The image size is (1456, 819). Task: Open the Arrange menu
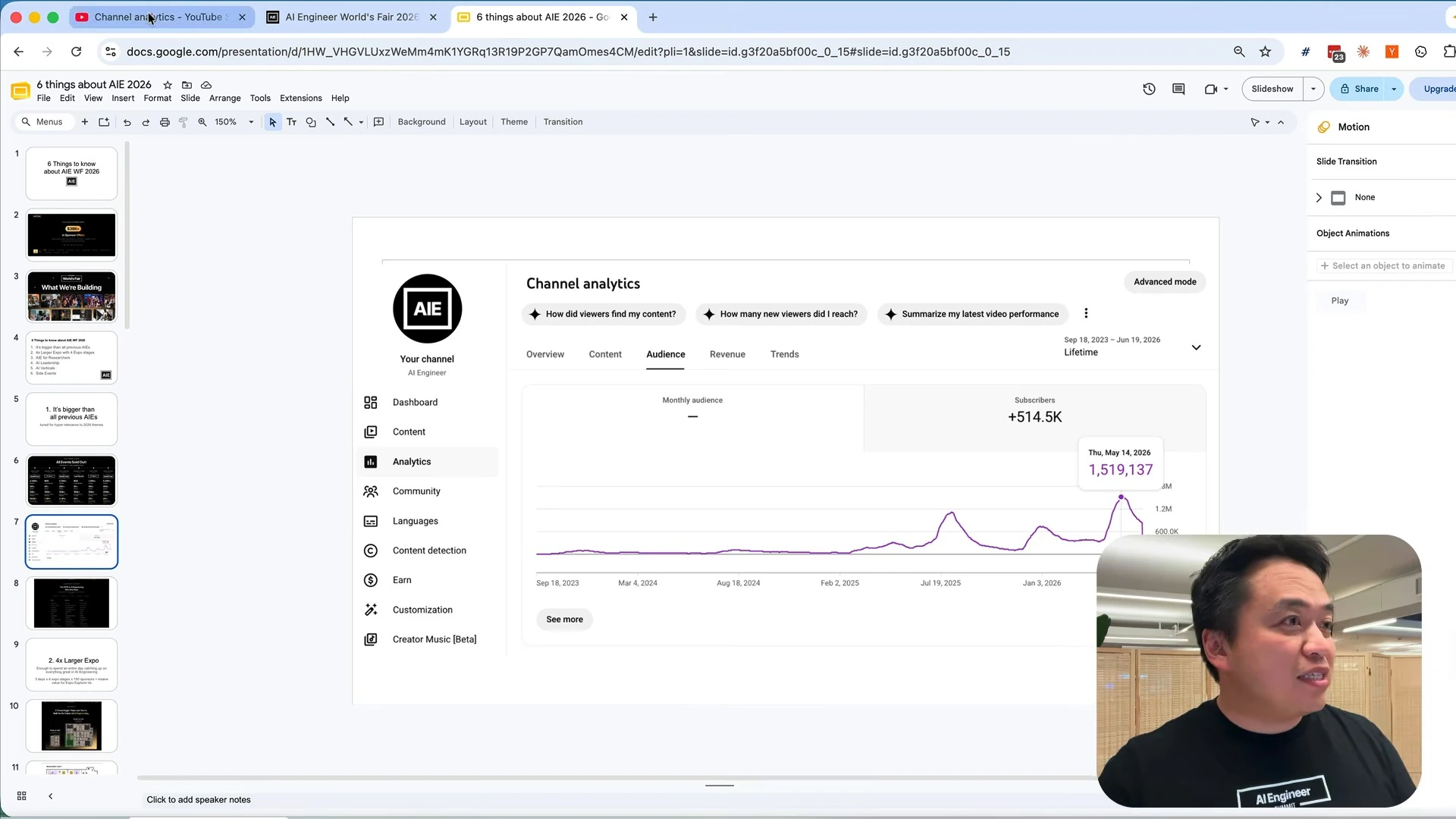coord(225,99)
